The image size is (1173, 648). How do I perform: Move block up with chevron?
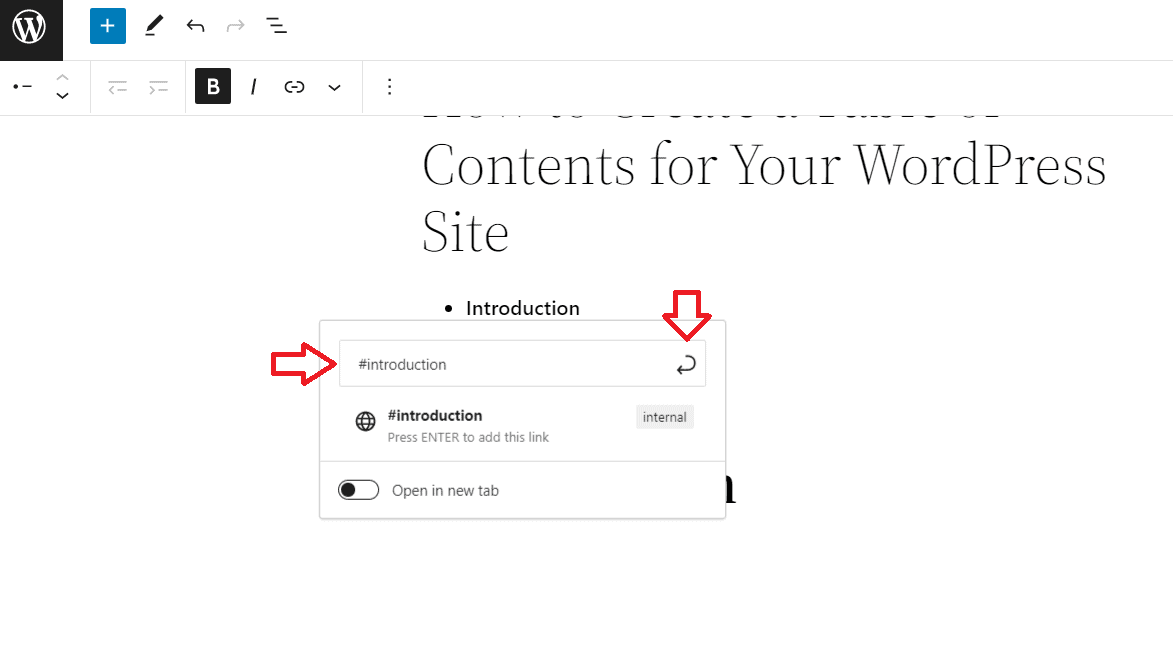(63, 78)
